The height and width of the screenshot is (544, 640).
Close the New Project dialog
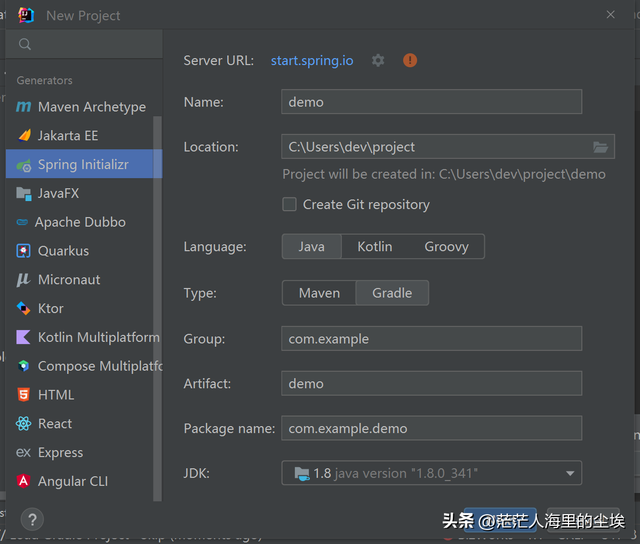[611, 15]
